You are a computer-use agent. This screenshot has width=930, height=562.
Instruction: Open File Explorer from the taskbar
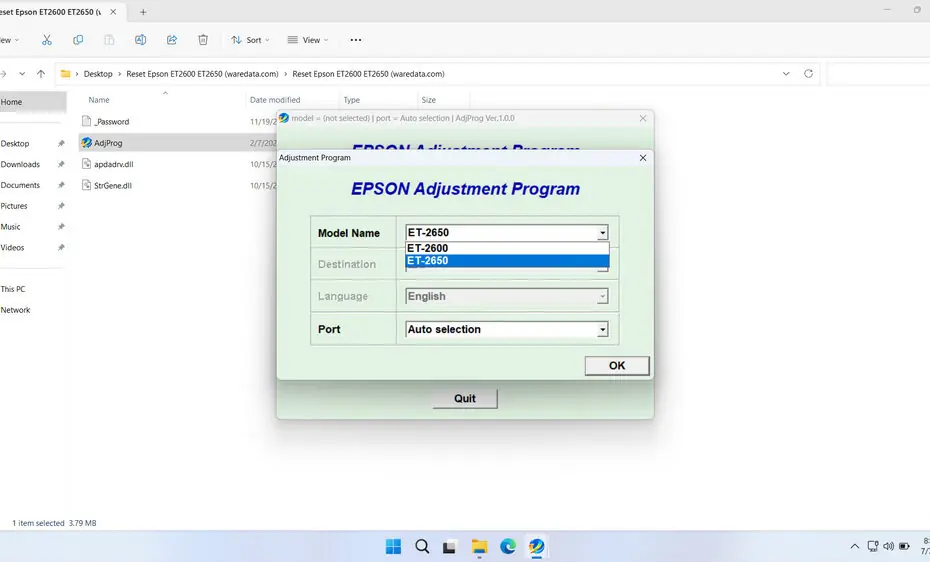pos(479,546)
